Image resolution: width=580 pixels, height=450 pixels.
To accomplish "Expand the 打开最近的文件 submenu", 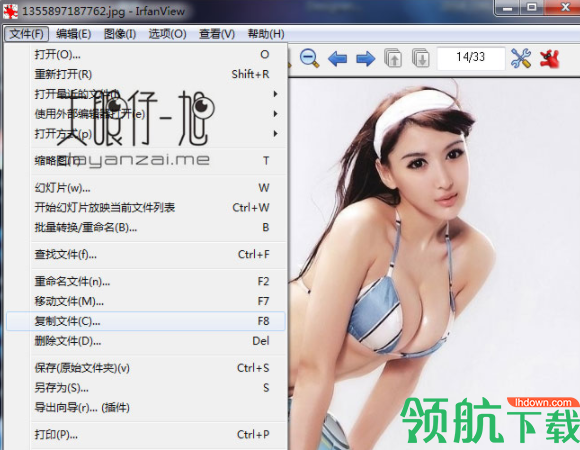I will click(x=146, y=94).
